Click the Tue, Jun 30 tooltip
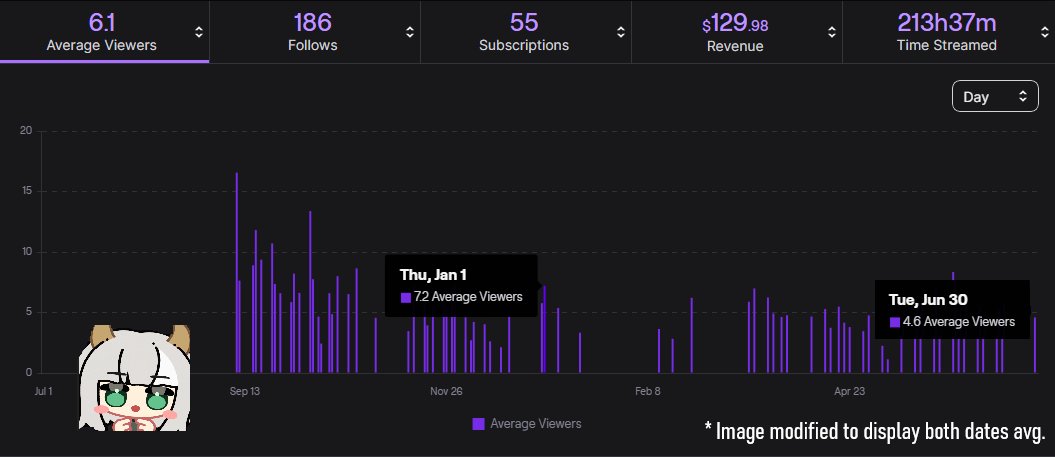The height and width of the screenshot is (457, 1055). tap(951, 310)
